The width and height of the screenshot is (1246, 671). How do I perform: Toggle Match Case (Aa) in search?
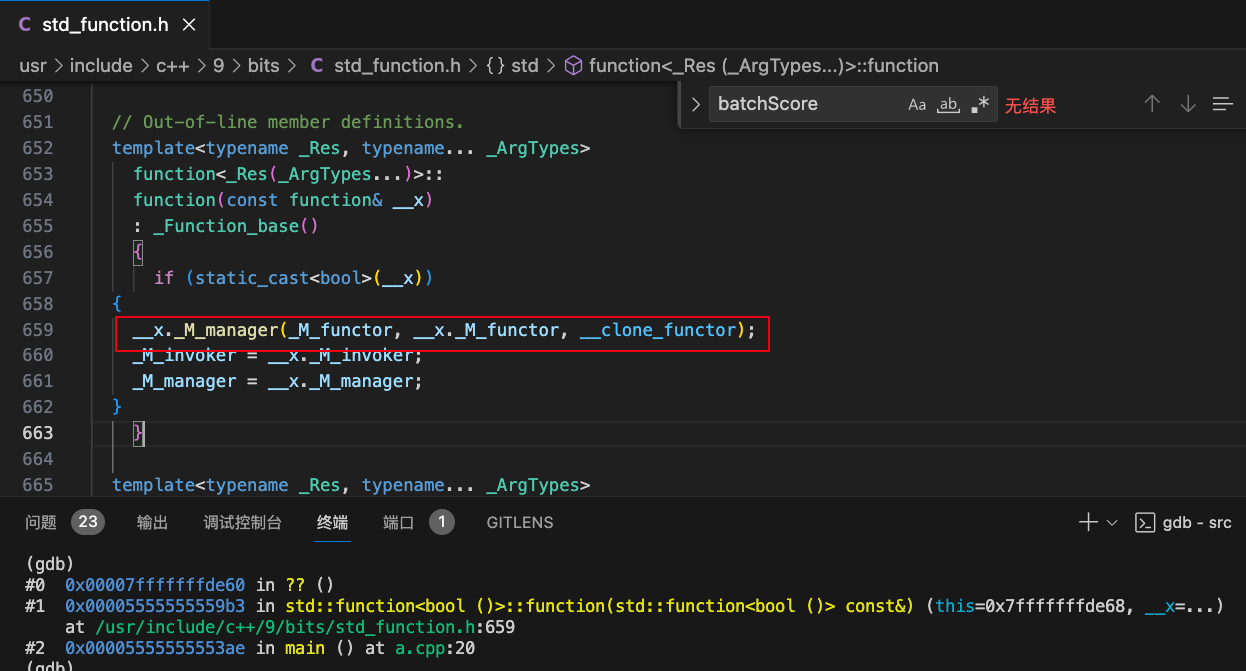click(917, 104)
